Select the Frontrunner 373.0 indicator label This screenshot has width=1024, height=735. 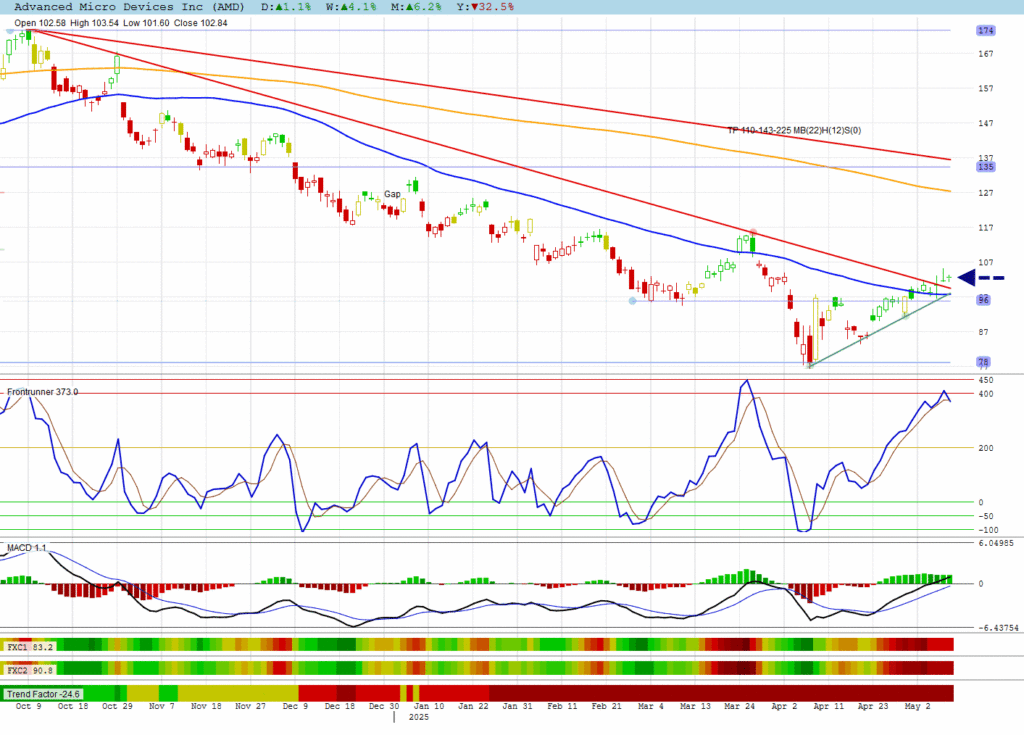pos(42,392)
